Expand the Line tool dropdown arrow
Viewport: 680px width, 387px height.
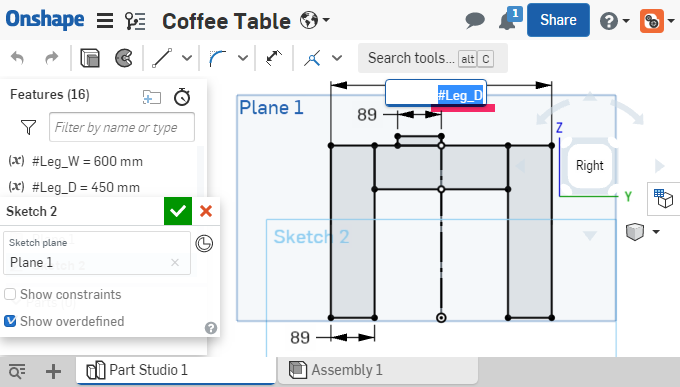click(x=187, y=58)
